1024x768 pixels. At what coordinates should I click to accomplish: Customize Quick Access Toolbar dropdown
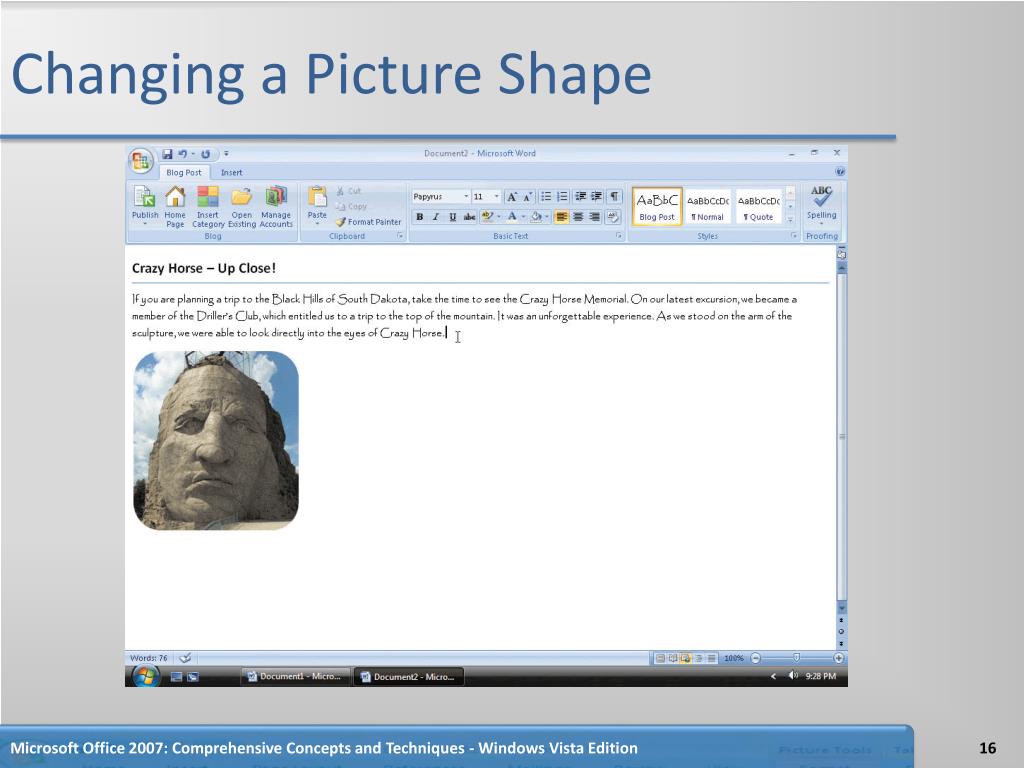pyautogui.click(x=226, y=154)
